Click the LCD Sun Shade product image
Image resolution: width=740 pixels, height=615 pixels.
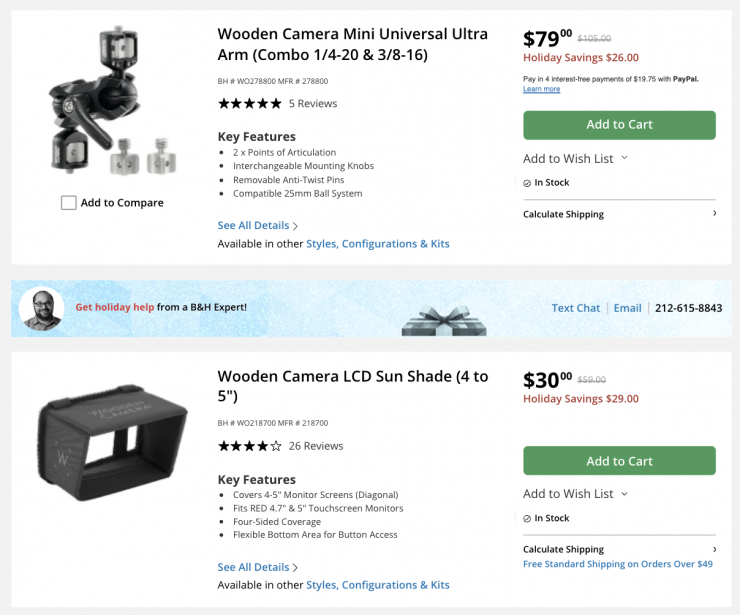click(112, 435)
